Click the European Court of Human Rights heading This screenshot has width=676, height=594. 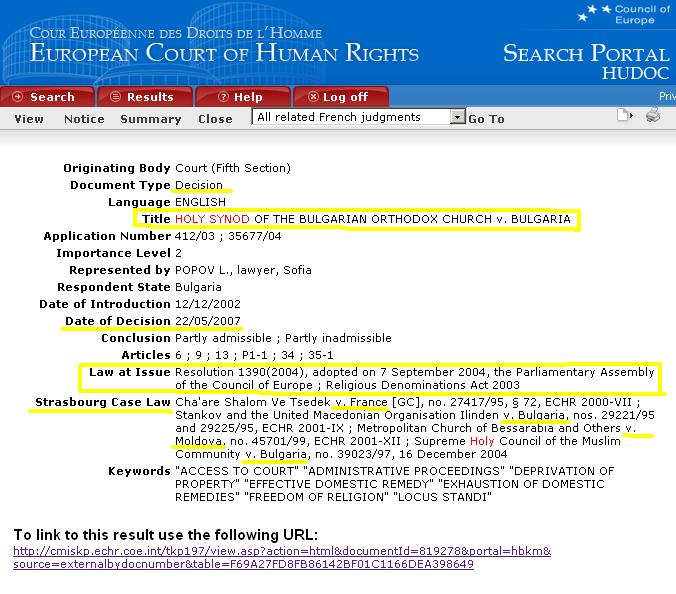(224, 53)
